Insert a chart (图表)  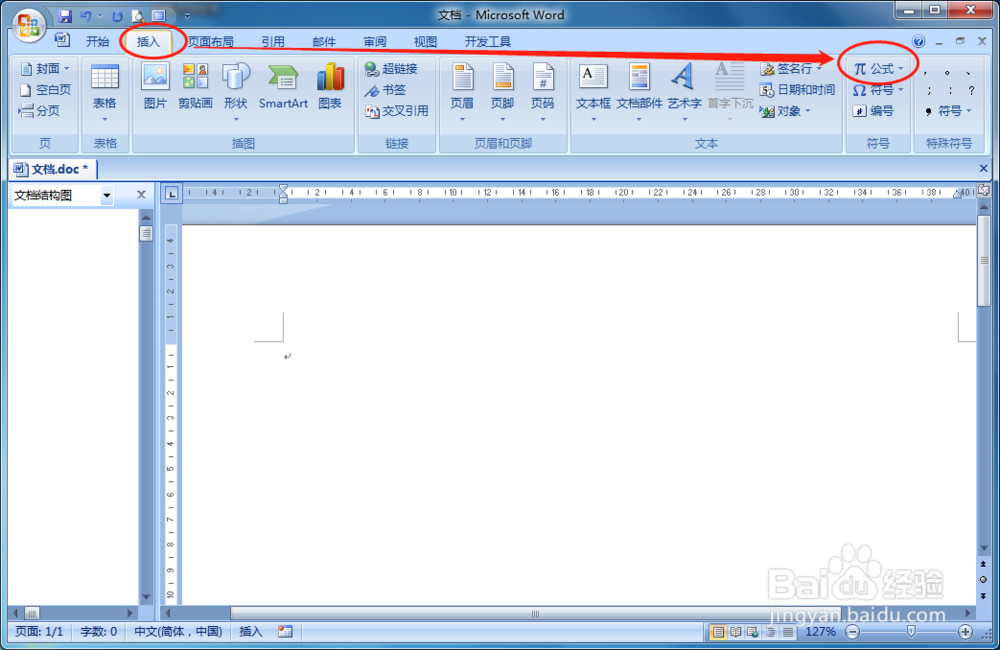[x=330, y=87]
